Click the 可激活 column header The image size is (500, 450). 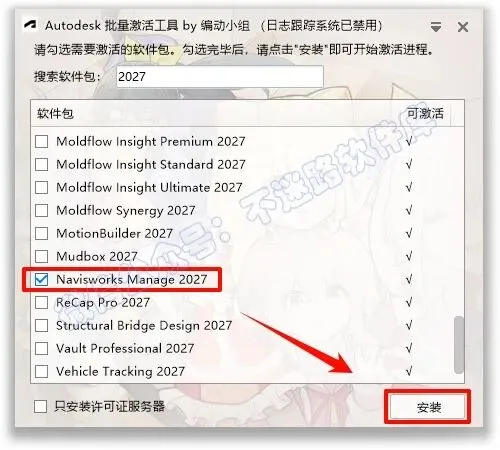click(426, 114)
